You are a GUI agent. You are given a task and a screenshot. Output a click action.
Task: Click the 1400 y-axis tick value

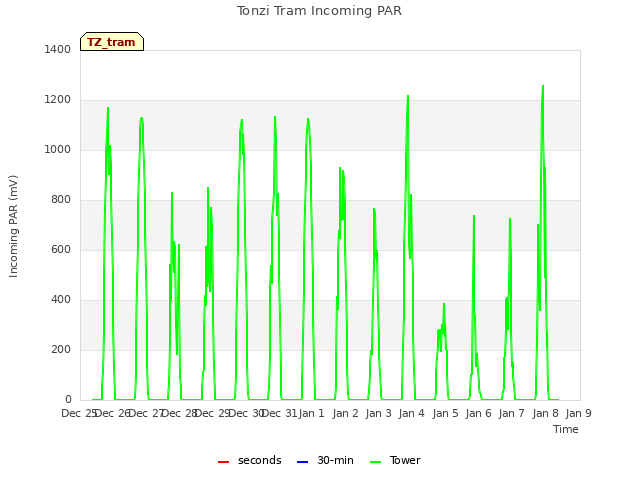[58, 49]
